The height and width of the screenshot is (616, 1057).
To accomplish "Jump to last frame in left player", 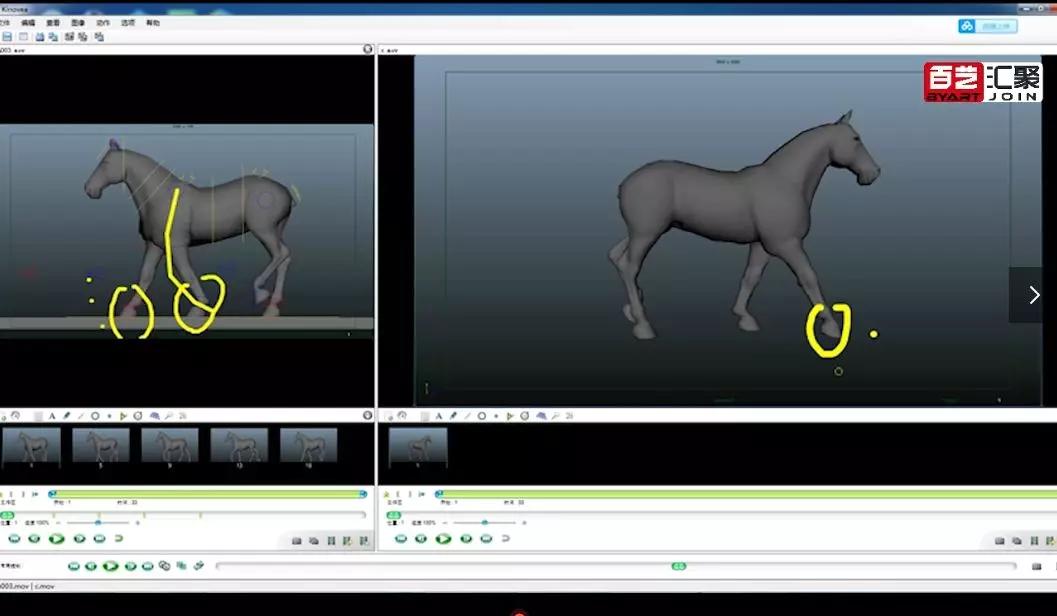I will point(100,538).
